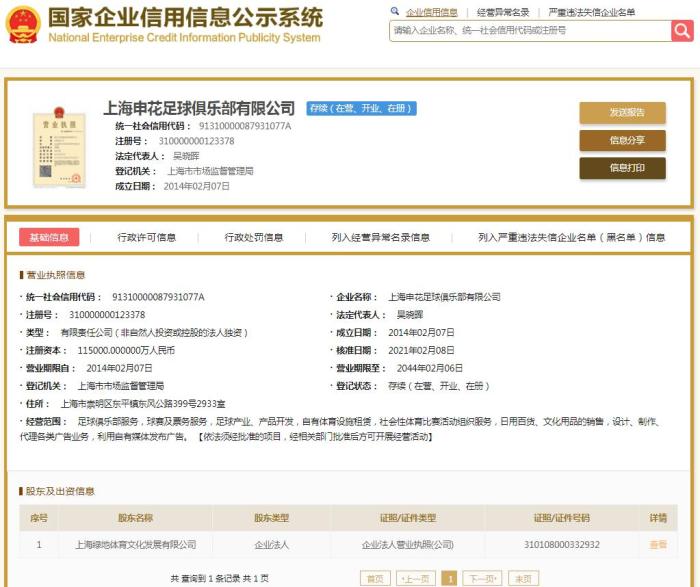
Task: Select page 1 in the pagination
Action: click(x=449, y=579)
